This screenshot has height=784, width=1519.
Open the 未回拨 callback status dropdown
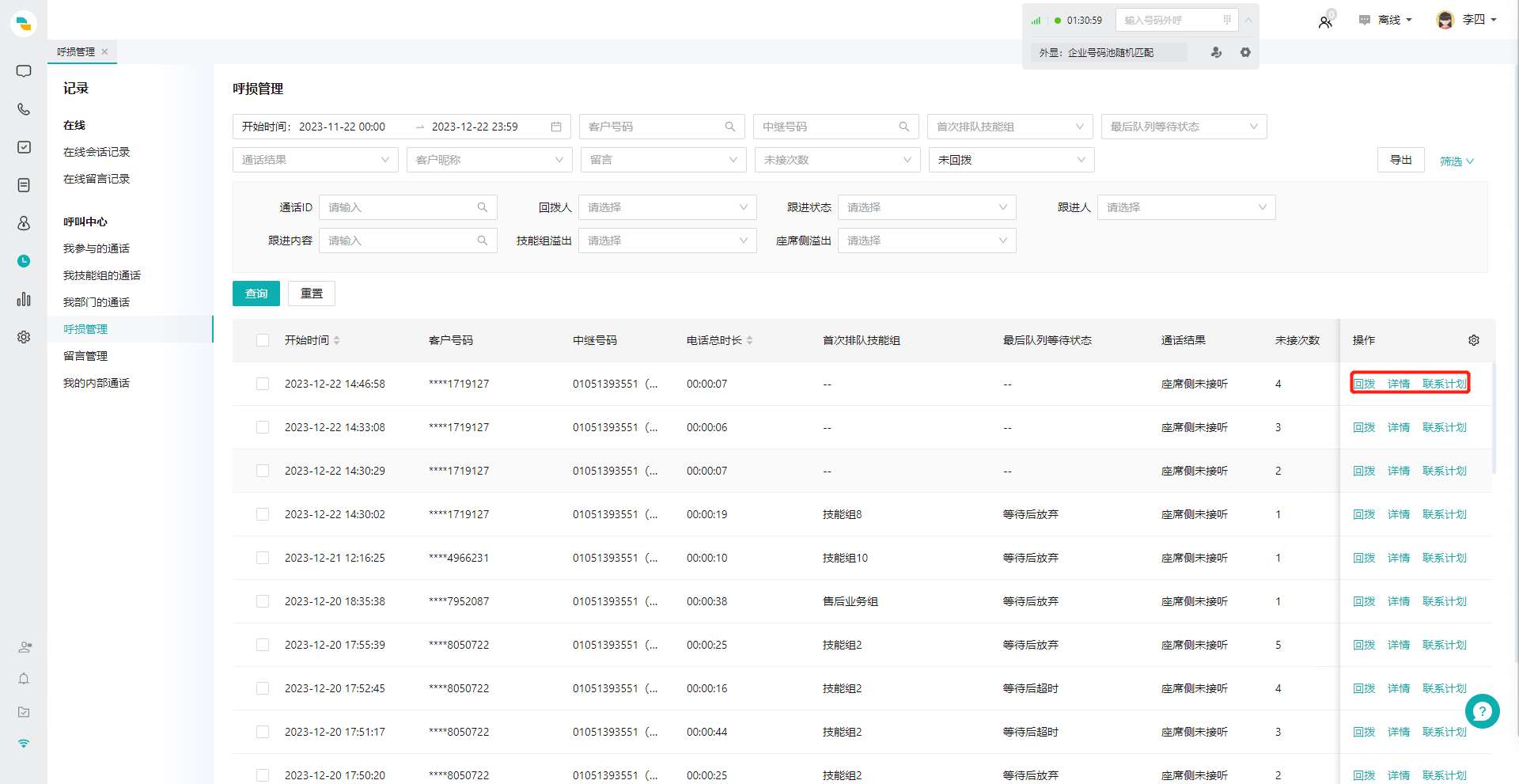pyautogui.click(x=1012, y=160)
